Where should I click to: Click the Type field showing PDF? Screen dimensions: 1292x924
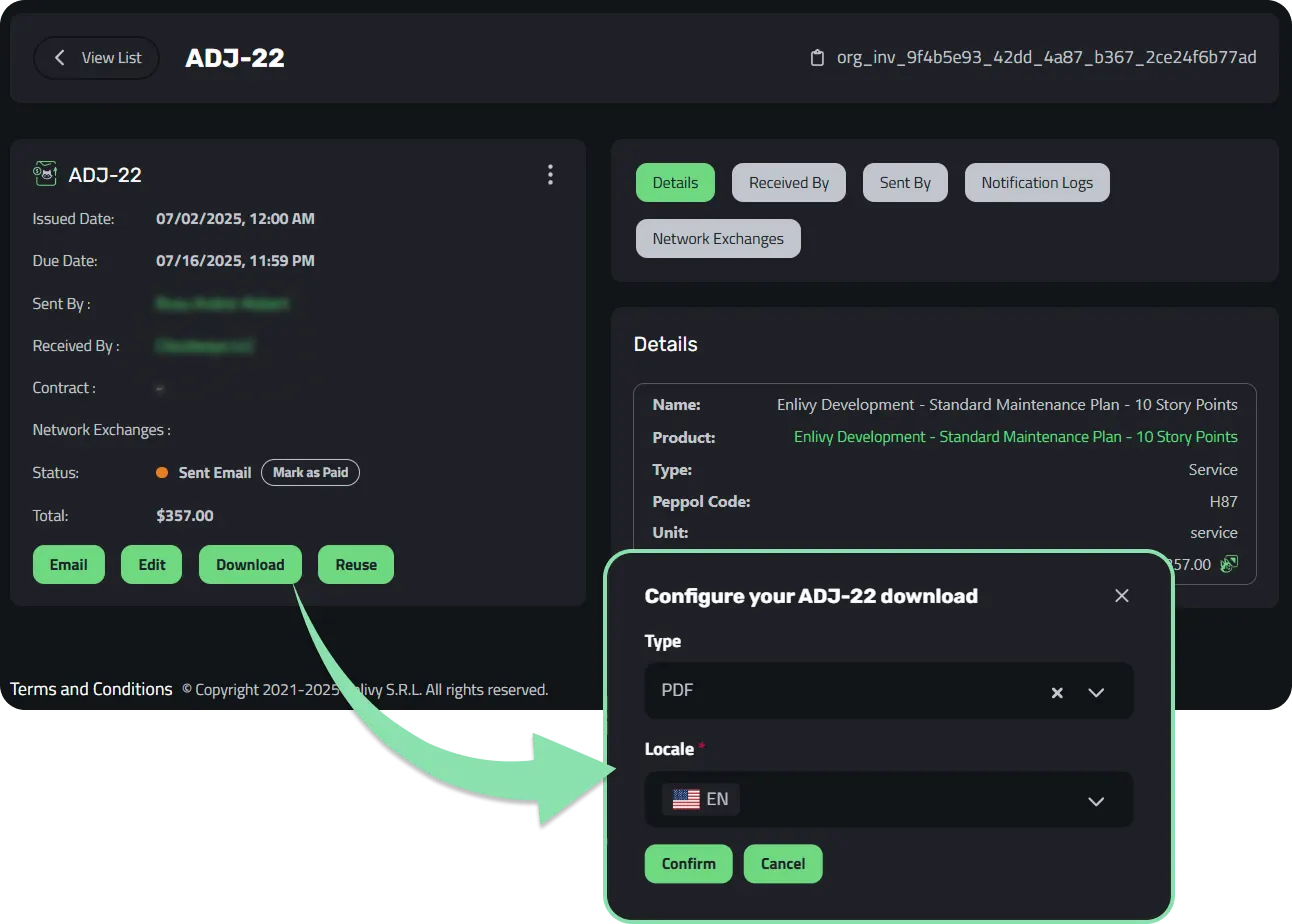(x=889, y=691)
